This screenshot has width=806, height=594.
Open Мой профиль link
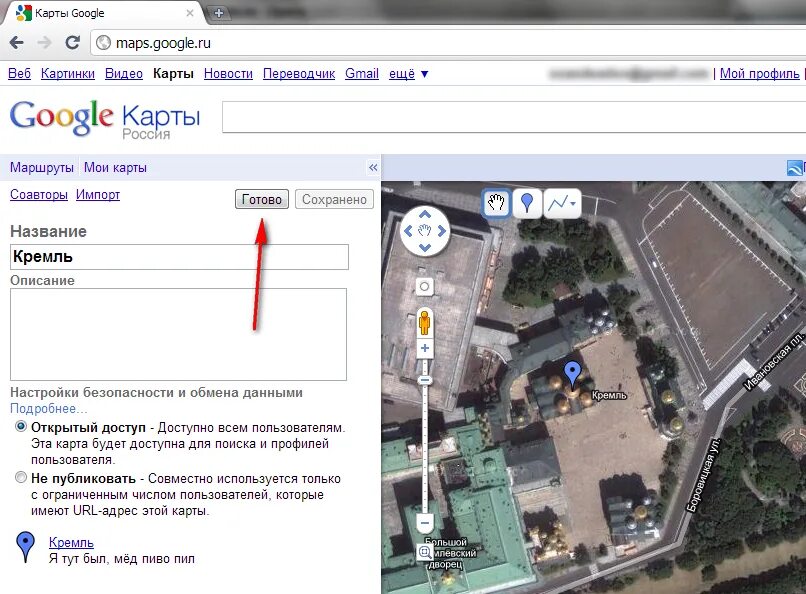click(x=760, y=73)
